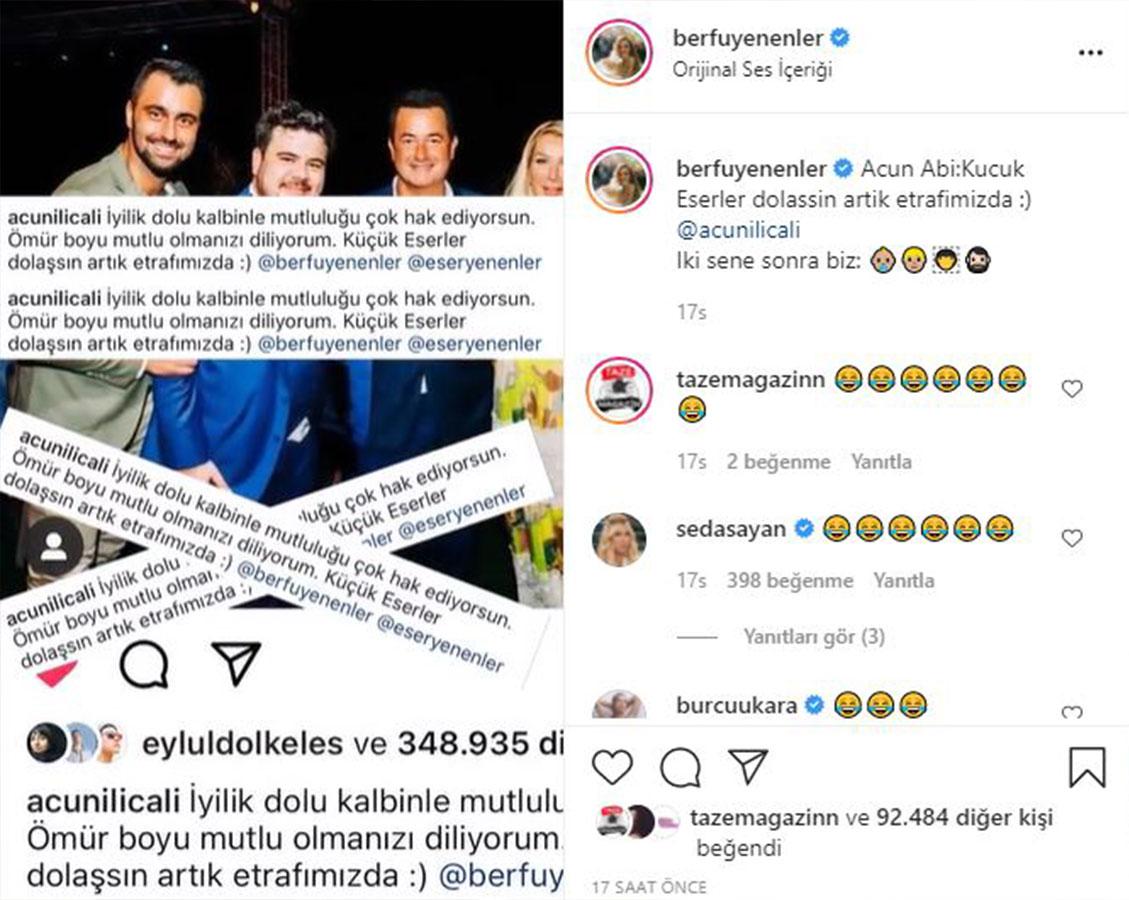The height and width of the screenshot is (900, 1129).
Task: Reply to the tazemagazinn comment via Yanıtla
Action: (x=881, y=462)
